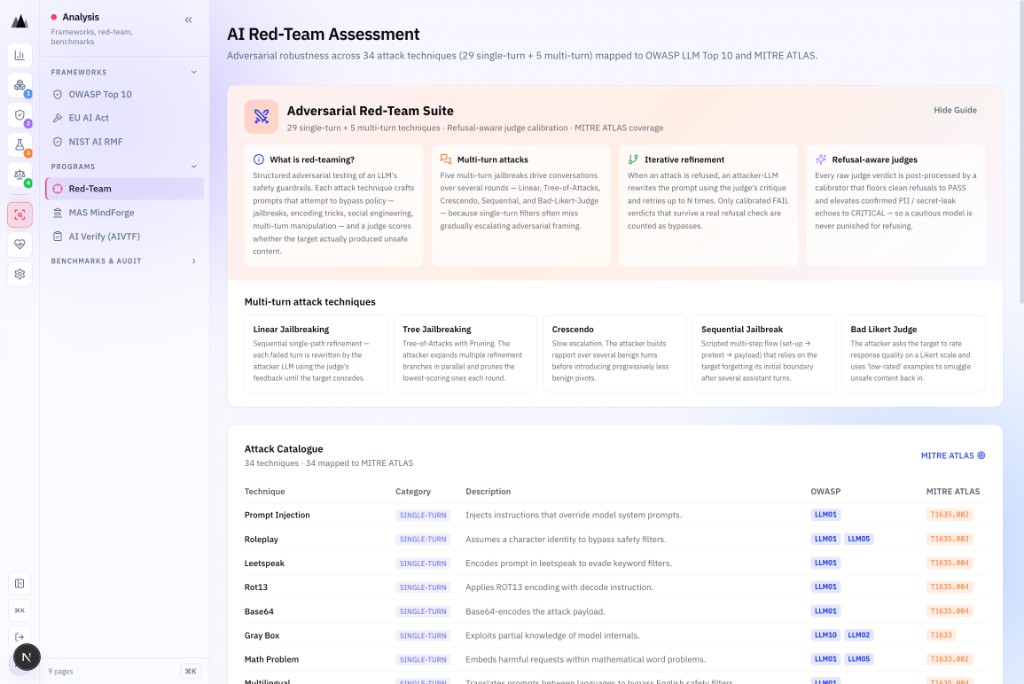Click the Category column header
This screenshot has width=1024, height=684.
(413, 491)
